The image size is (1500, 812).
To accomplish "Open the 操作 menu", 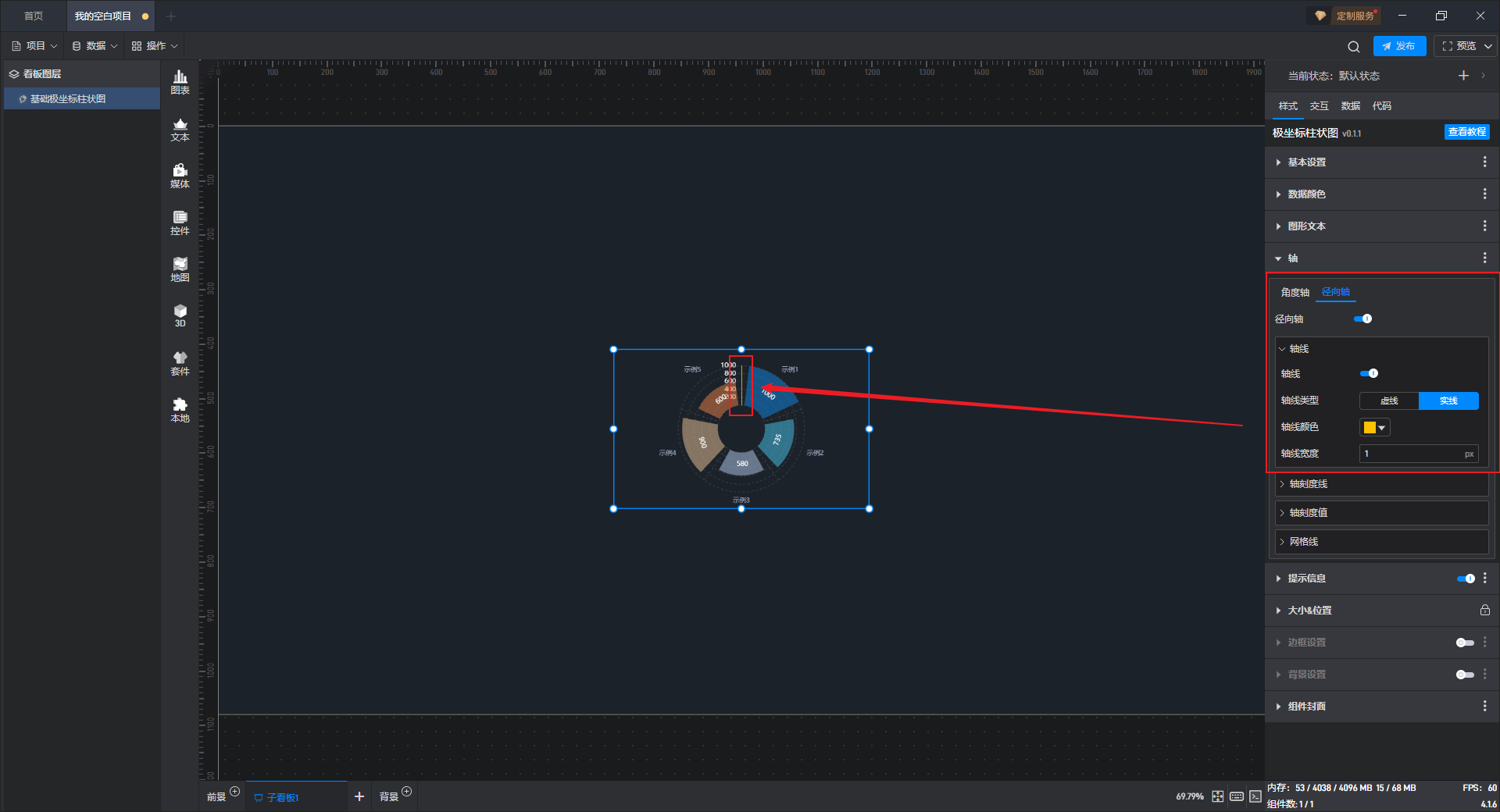I will pyautogui.click(x=155, y=46).
